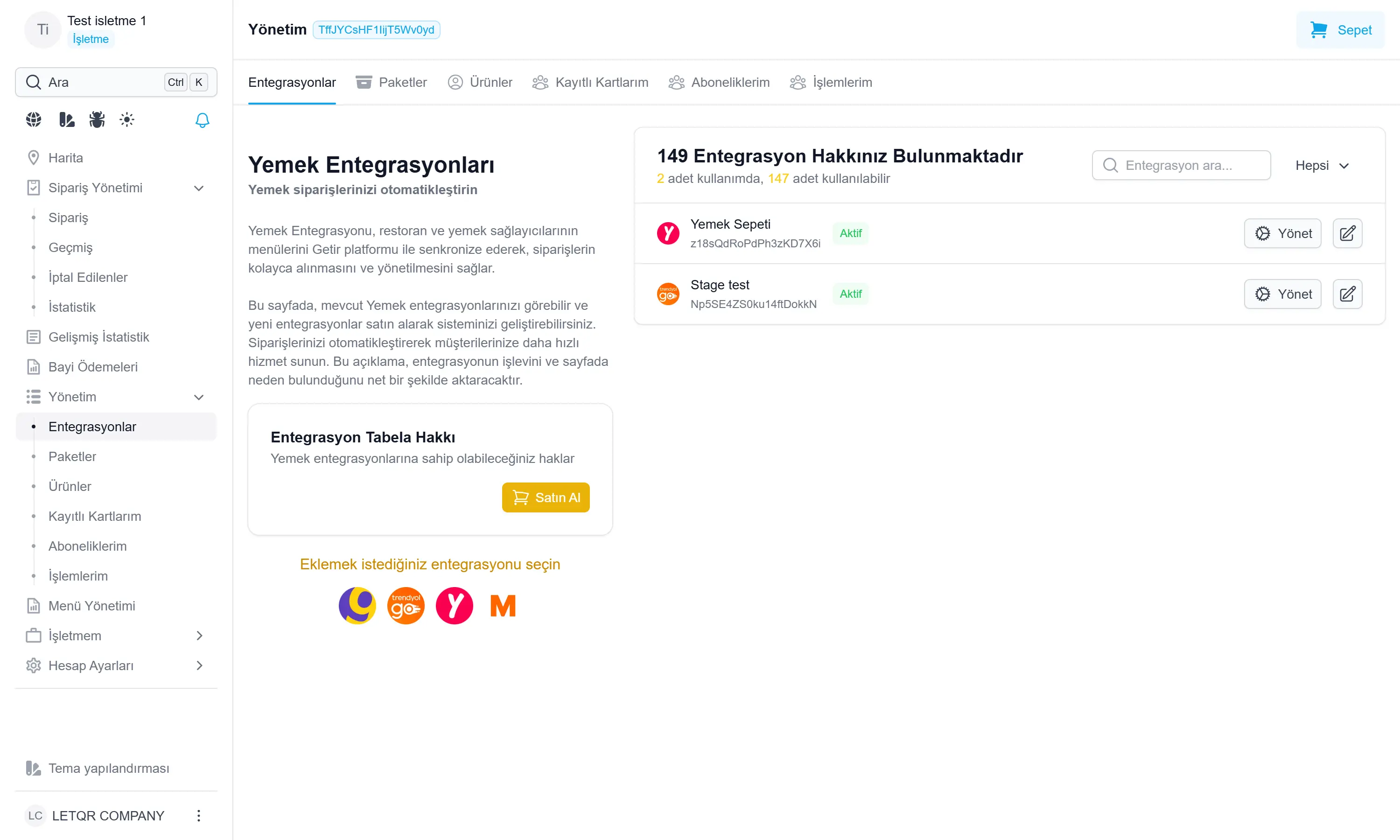This screenshot has height=840, width=1400.
Task: Open the language selection globe icon
Action: tap(33, 119)
